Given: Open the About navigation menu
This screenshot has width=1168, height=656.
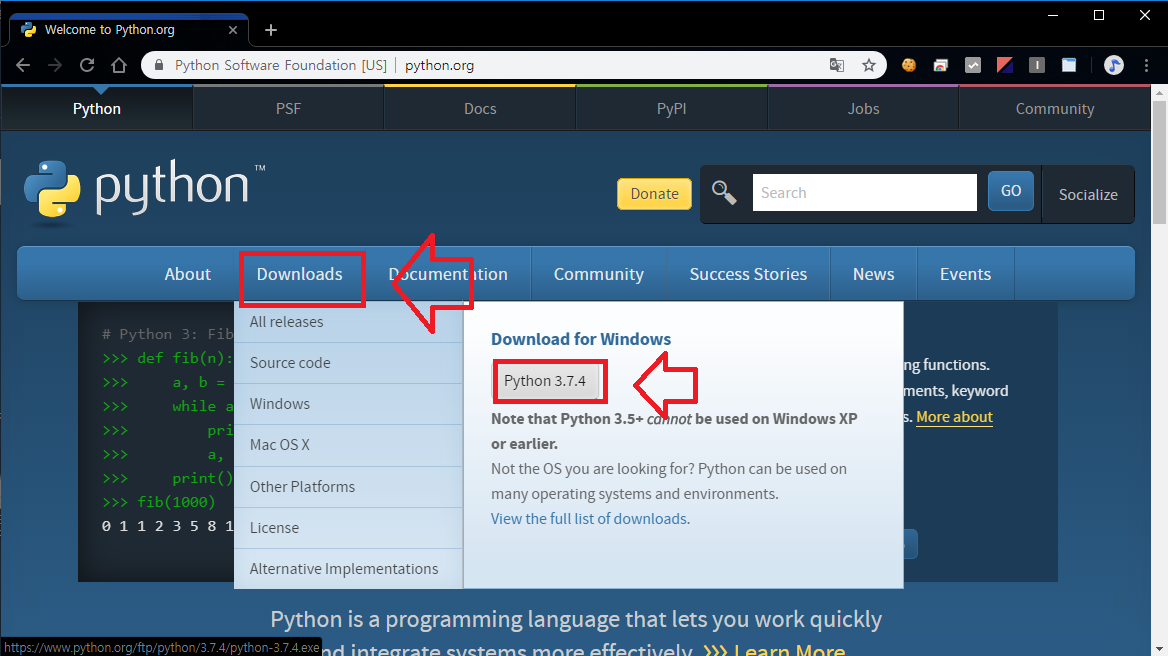Looking at the screenshot, I should pos(188,274).
